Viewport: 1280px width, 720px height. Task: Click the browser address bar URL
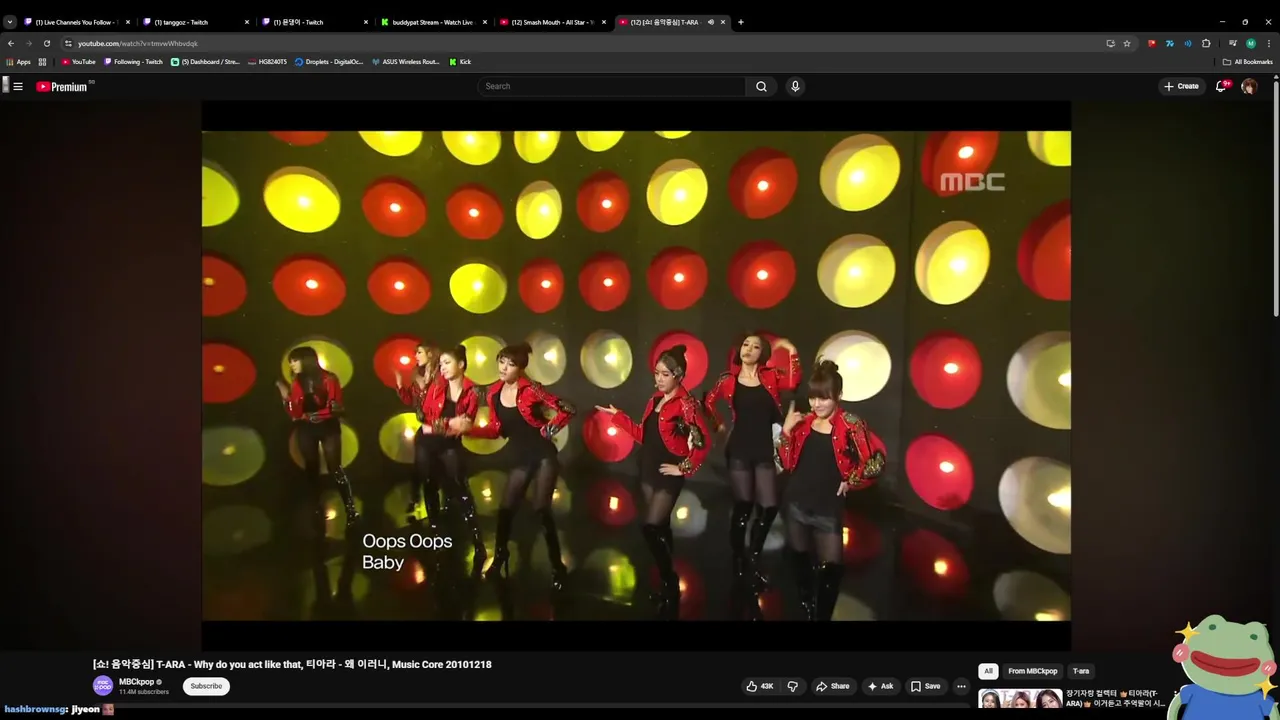coord(138,43)
